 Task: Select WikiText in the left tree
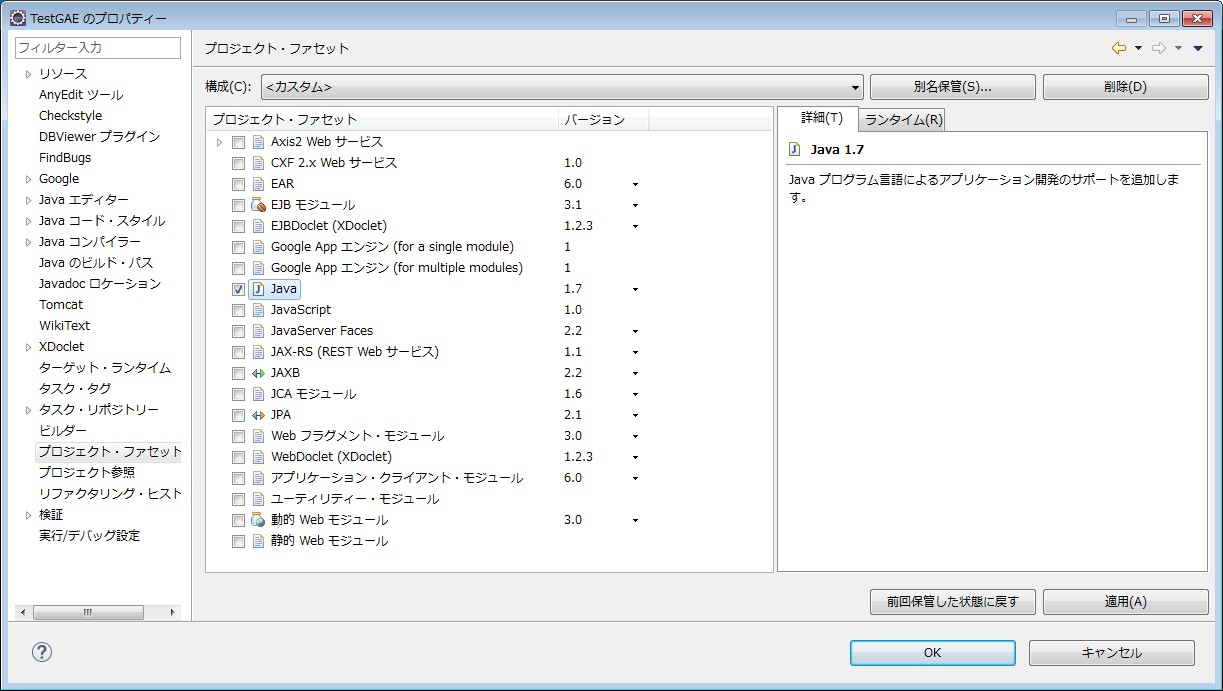click(x=65, y=326)
